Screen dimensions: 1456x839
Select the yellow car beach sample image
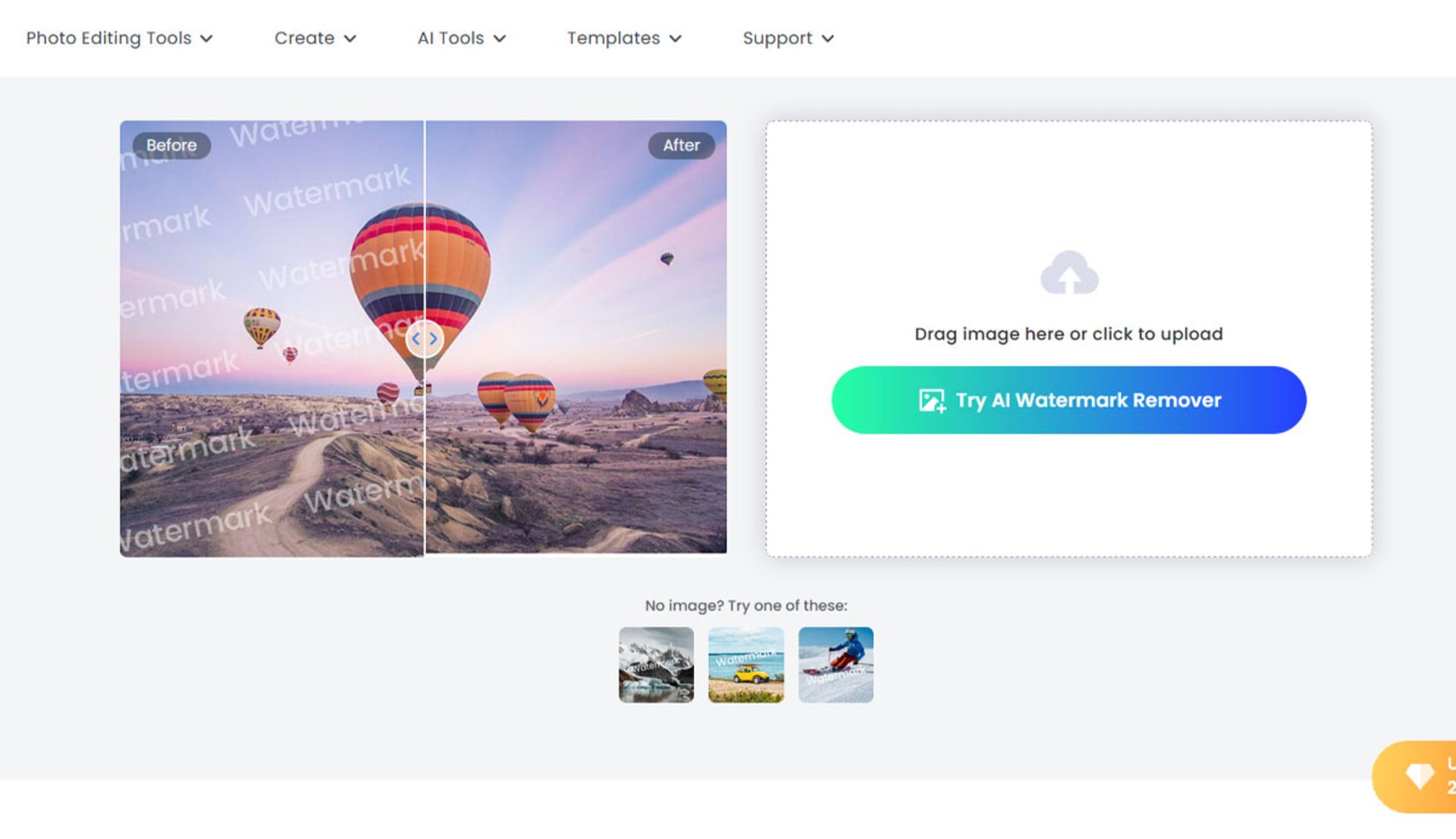coord(745,665)
